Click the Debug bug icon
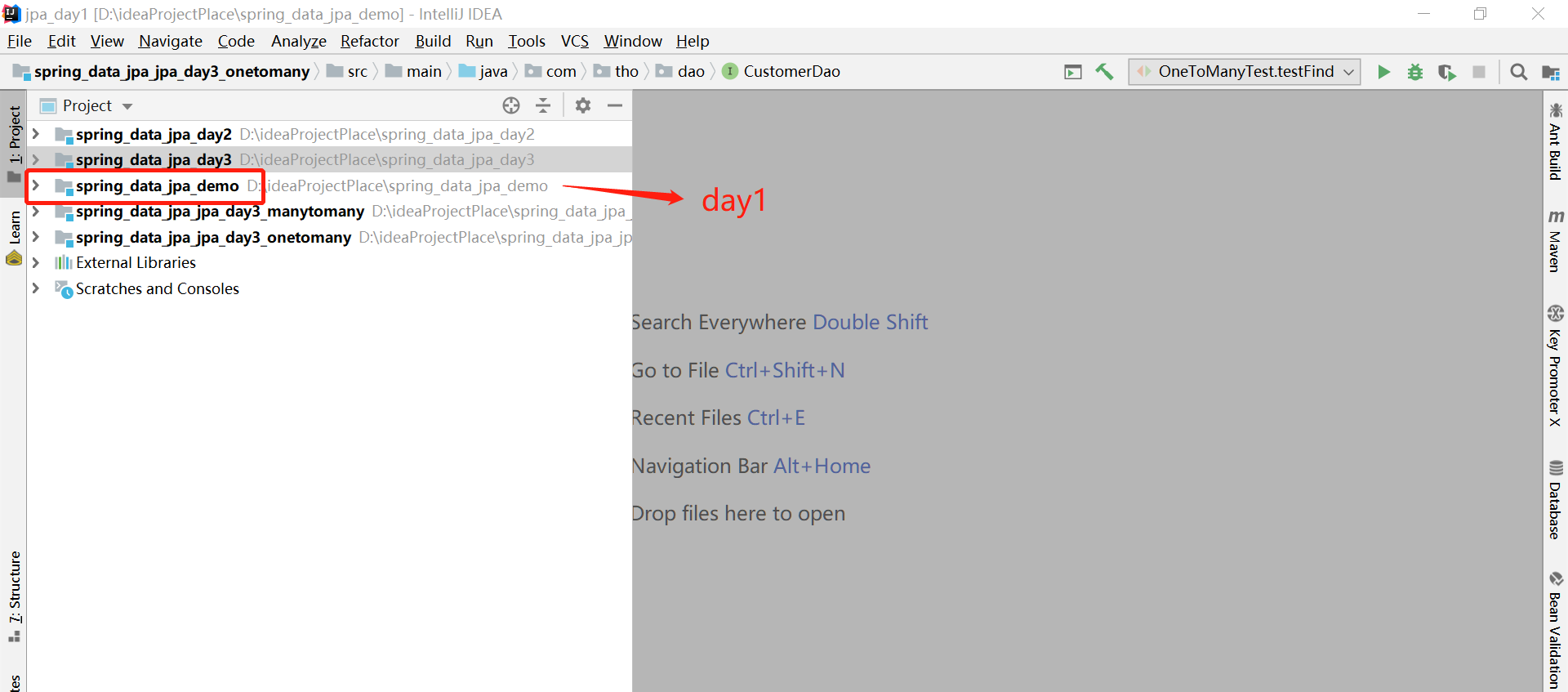 click(1415, 72)
